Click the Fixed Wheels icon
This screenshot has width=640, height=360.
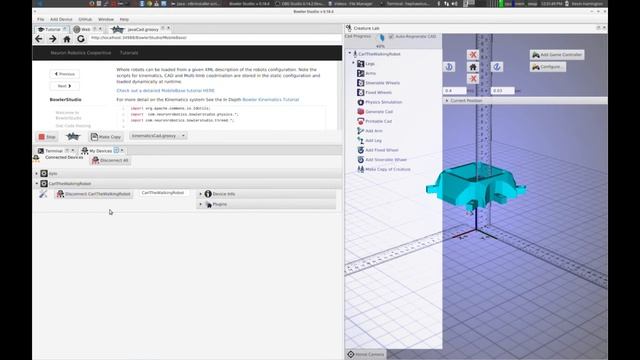coord(360,92)
